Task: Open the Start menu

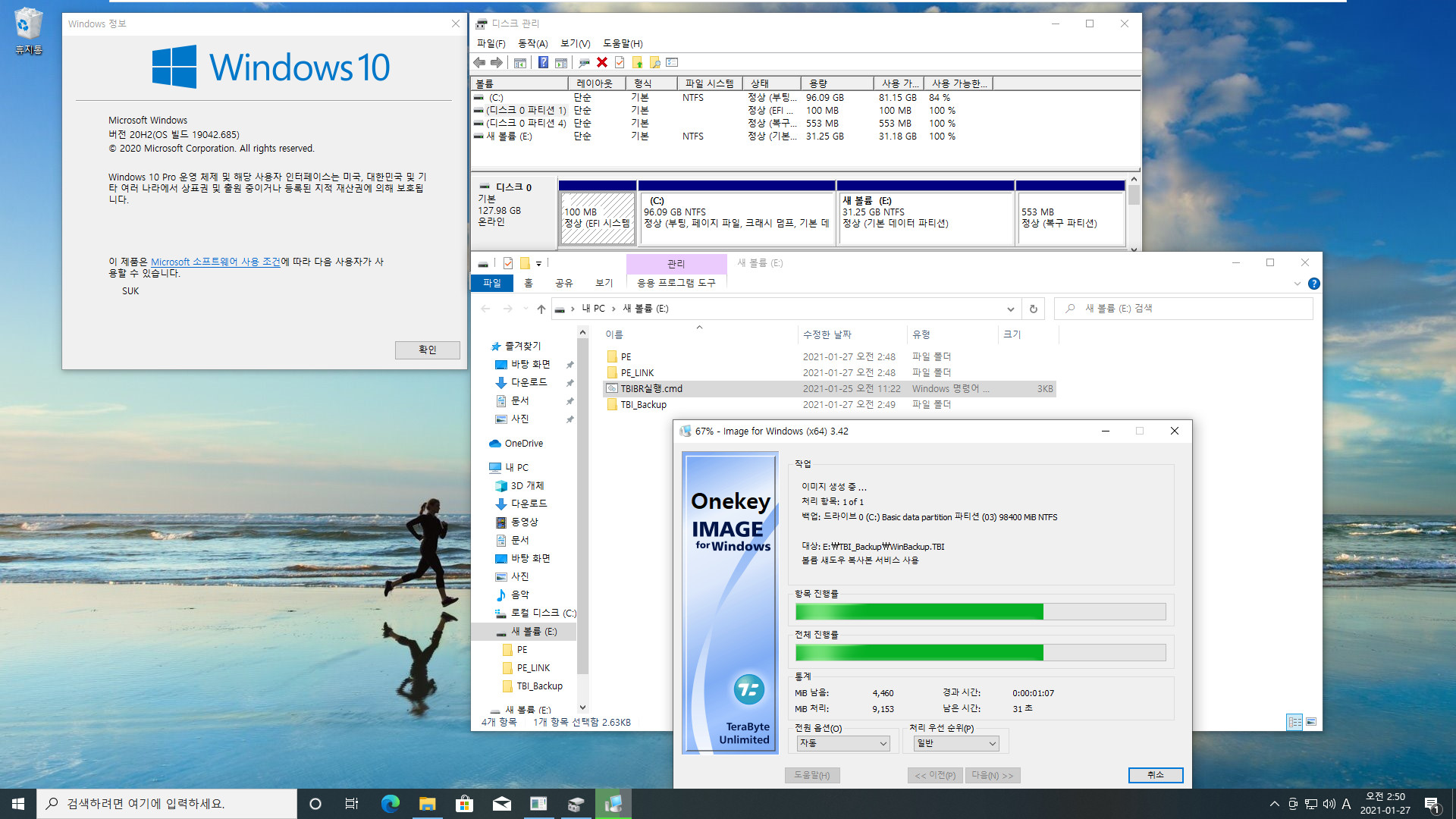Action: (18, 804)
